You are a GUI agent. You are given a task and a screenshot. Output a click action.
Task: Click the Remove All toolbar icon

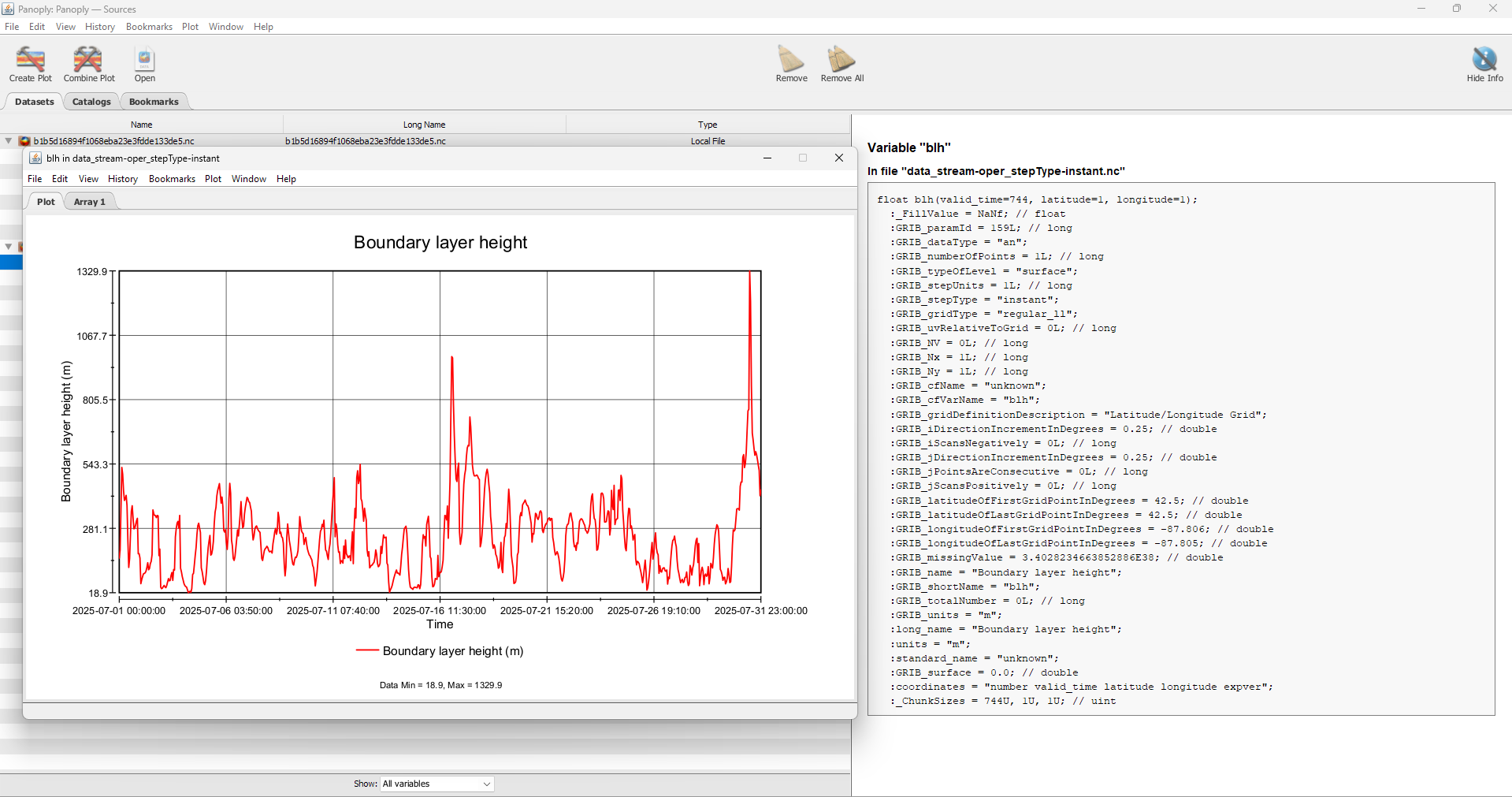pyautogui.click(x=840, y=59)
